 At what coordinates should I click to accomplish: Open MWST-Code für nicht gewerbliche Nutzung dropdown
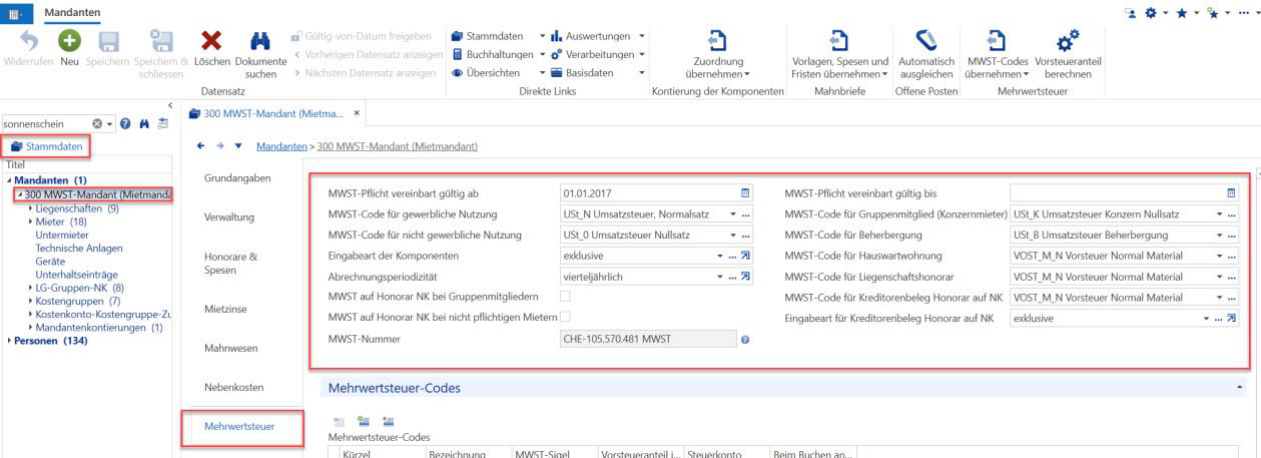pyautogui.click(x=733, y=235)
